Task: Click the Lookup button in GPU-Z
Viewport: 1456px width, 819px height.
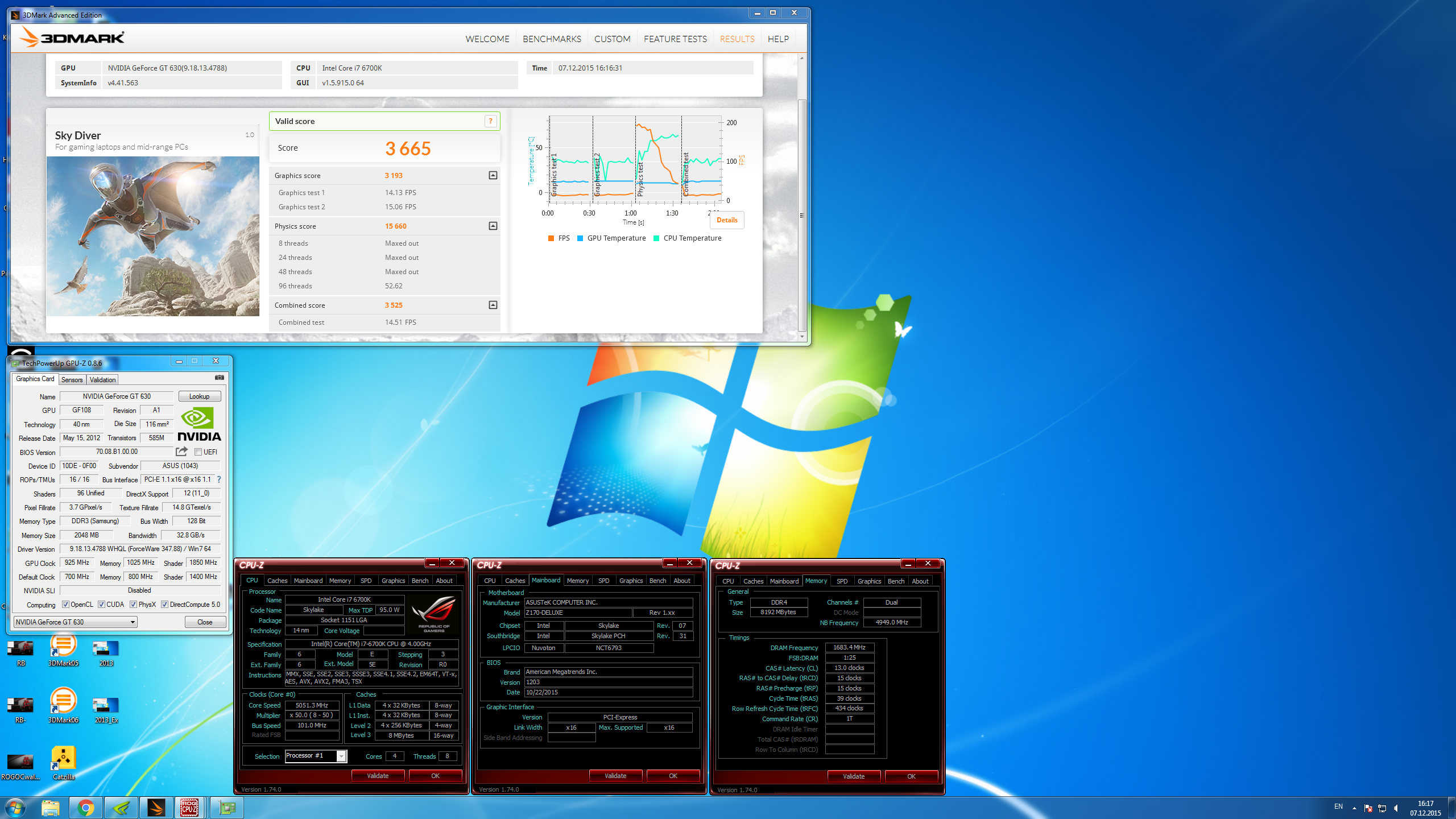Action: pos(200,396)
